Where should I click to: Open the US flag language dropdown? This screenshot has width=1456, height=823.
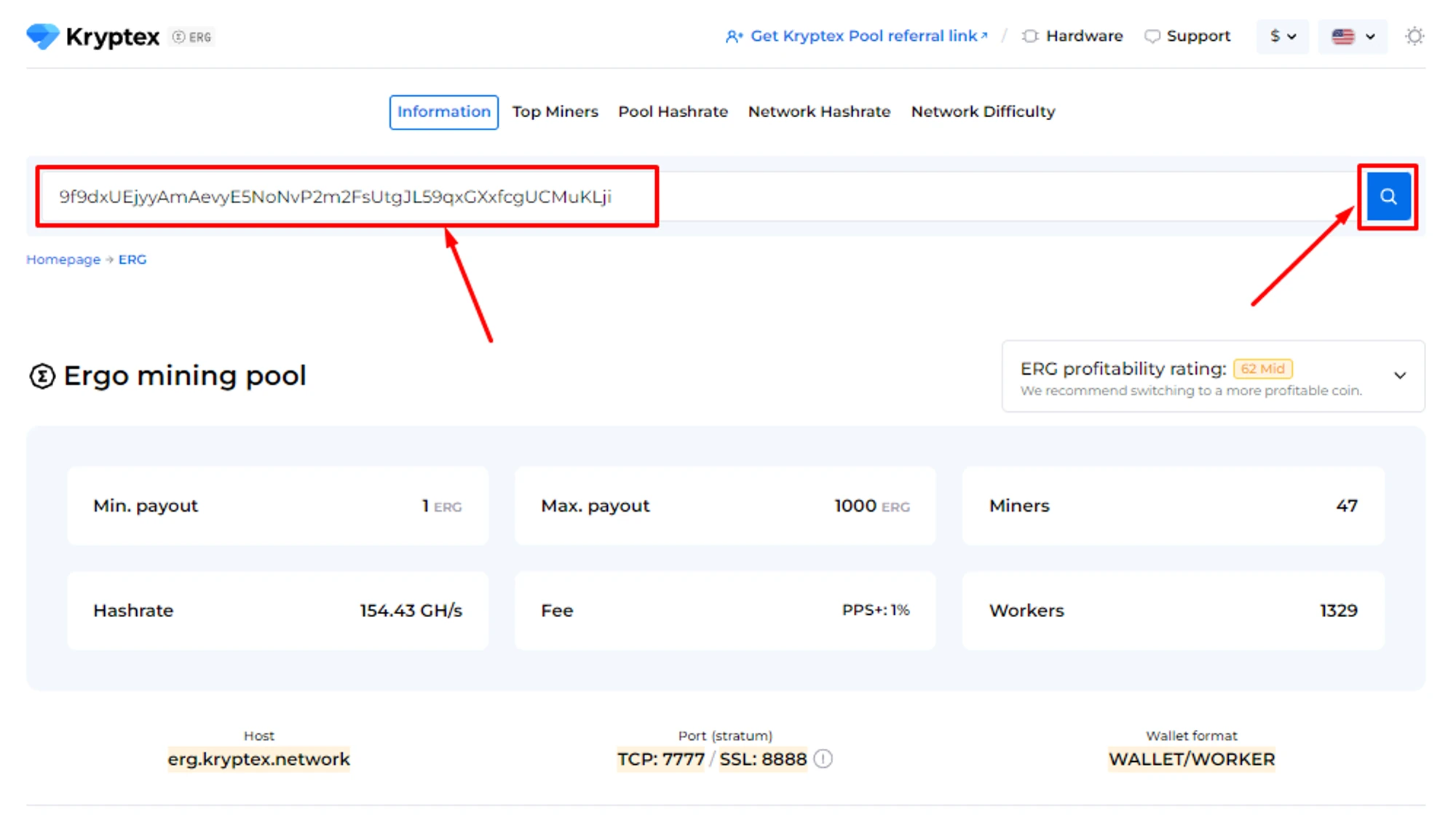[1353, 36]
